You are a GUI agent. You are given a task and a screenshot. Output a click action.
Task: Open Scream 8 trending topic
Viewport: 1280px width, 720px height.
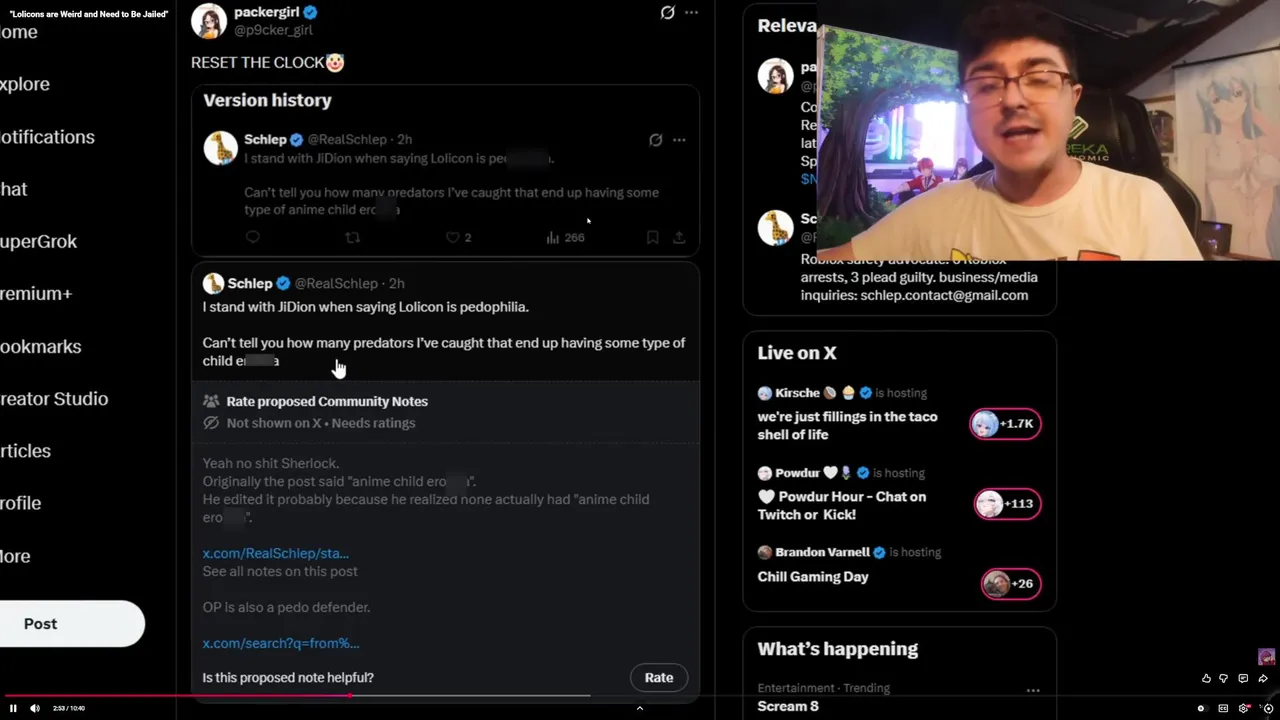coord(788,706)
